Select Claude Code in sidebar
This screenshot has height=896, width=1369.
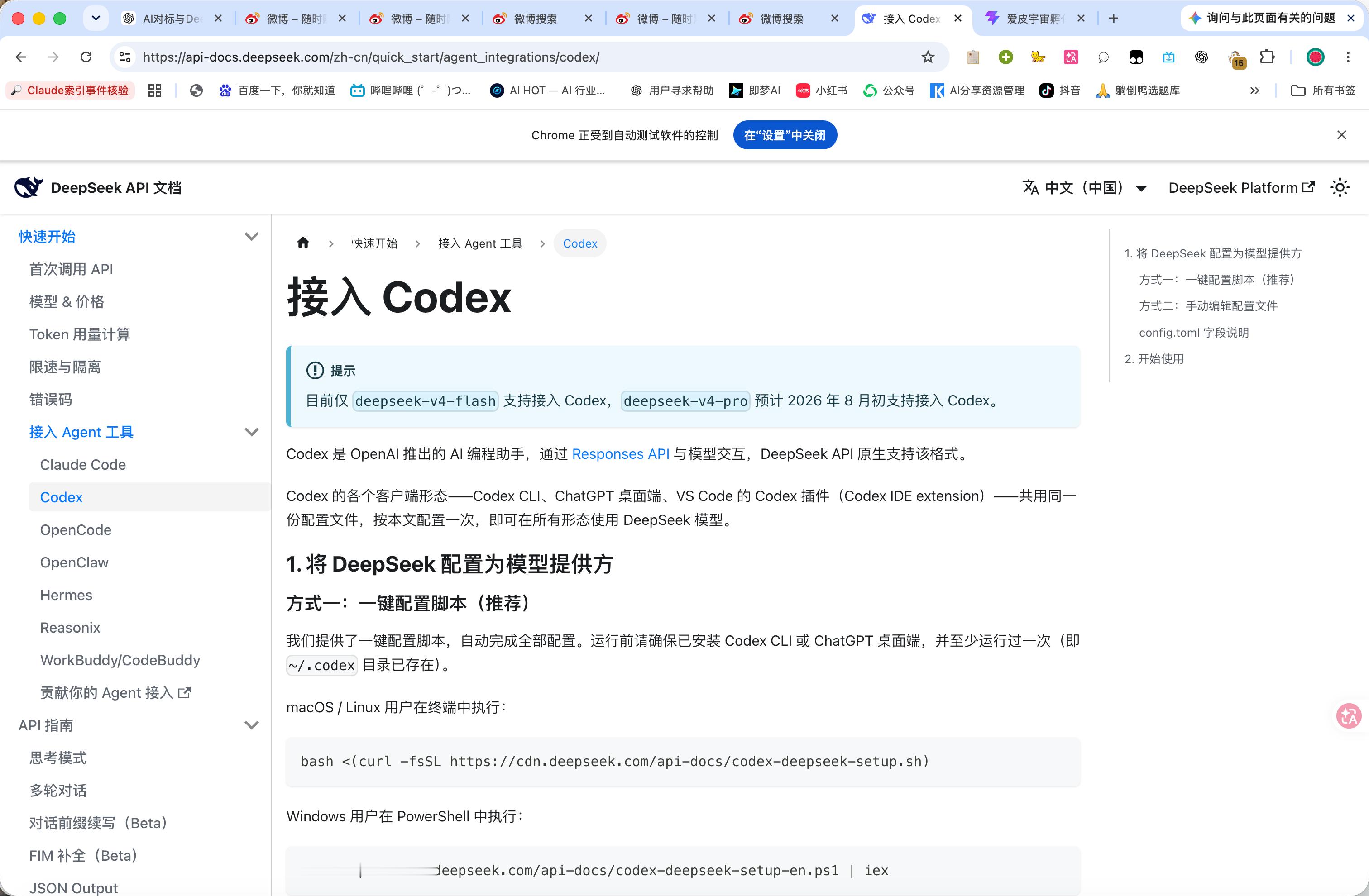83,465
